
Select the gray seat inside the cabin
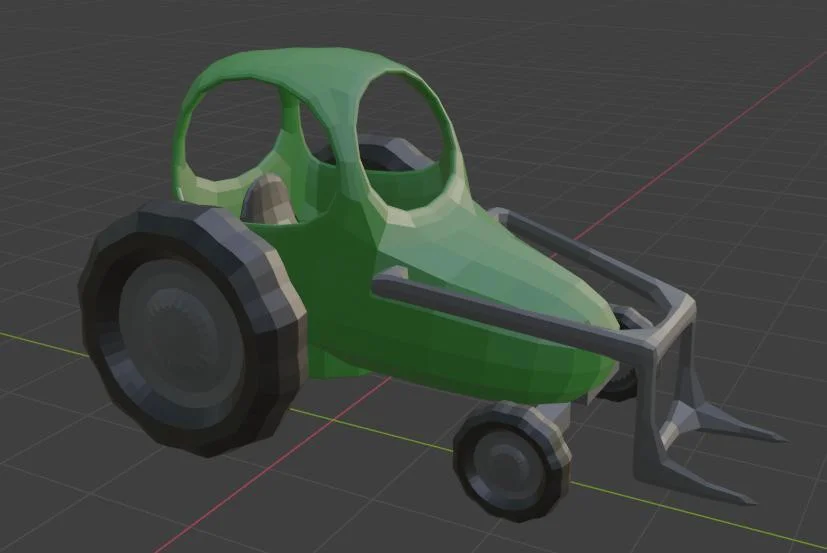point(270,200)
